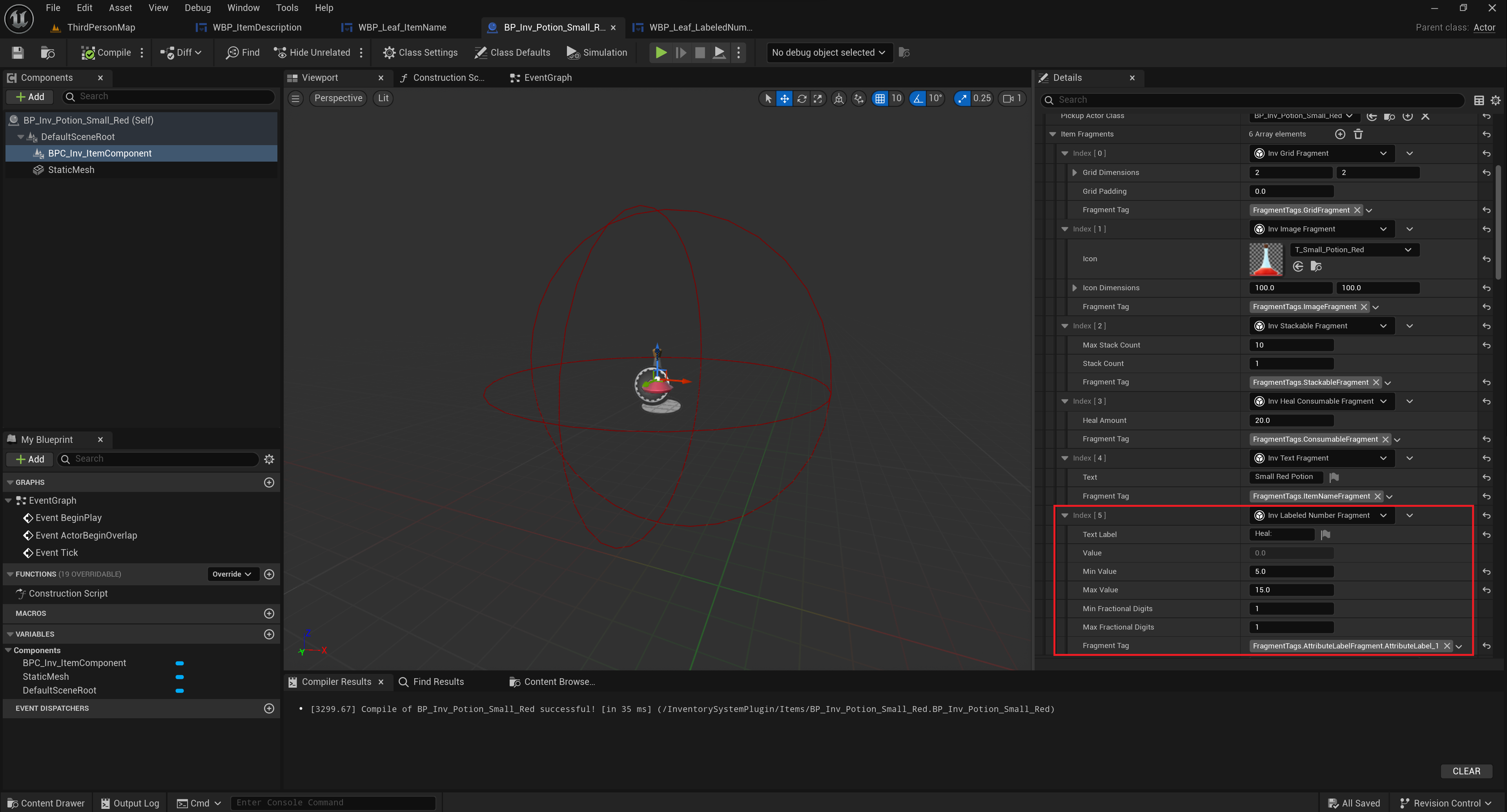Click the rotate gizmo tool in viewport

point(802,98)
